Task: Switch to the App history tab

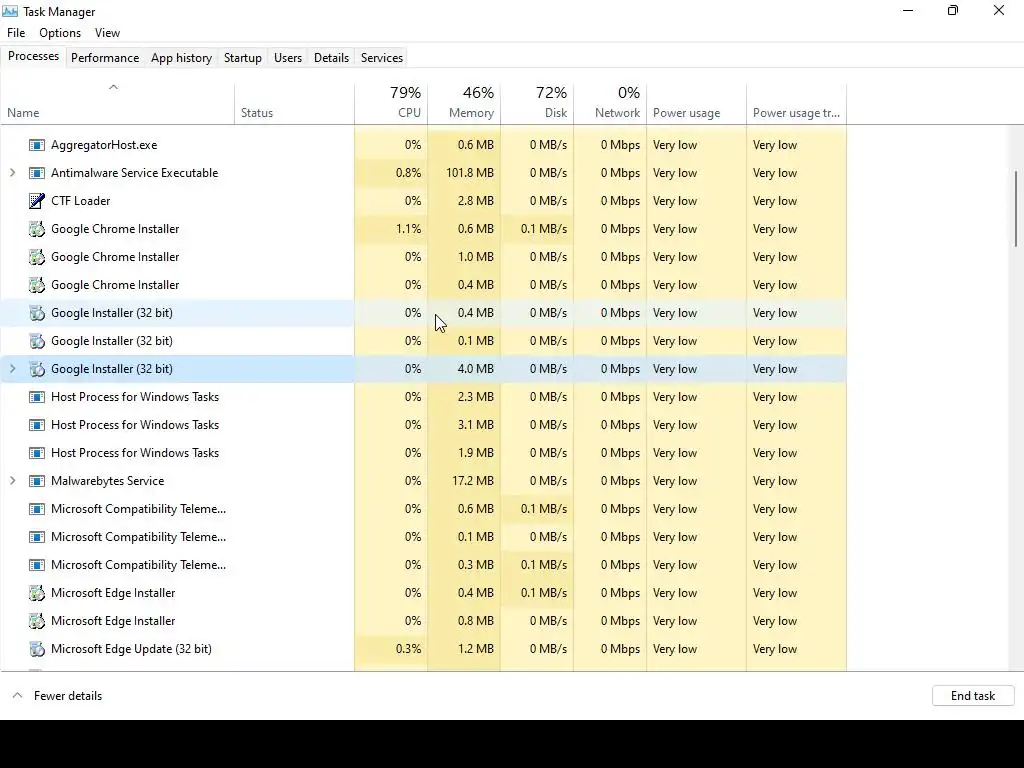Action: (x=182, y=57)
